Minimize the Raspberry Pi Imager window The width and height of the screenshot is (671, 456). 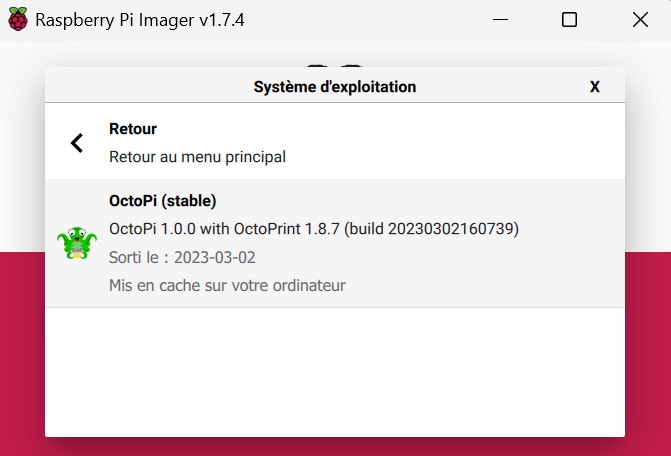tap(500, 20)
